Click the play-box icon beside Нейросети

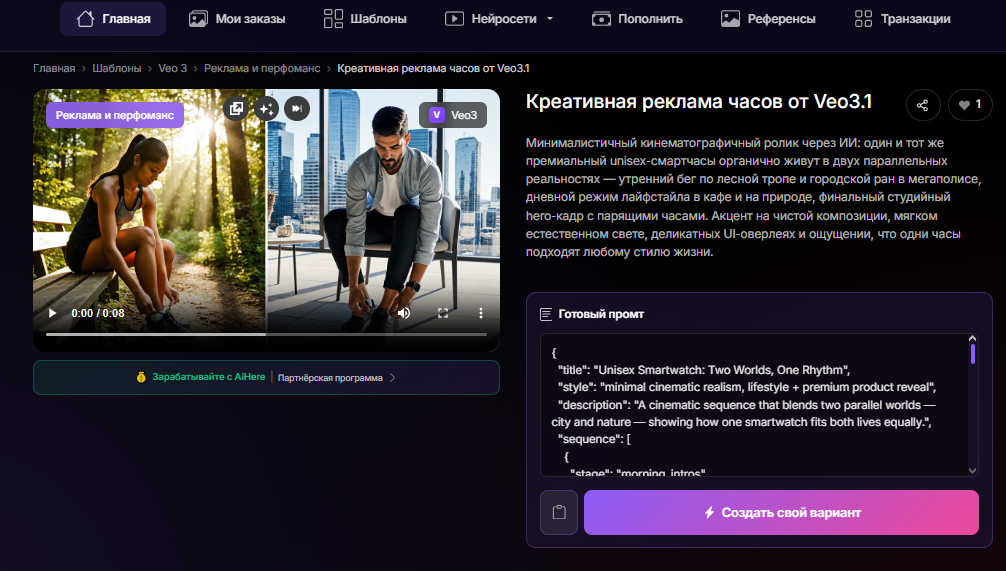[x=454, y=19]
